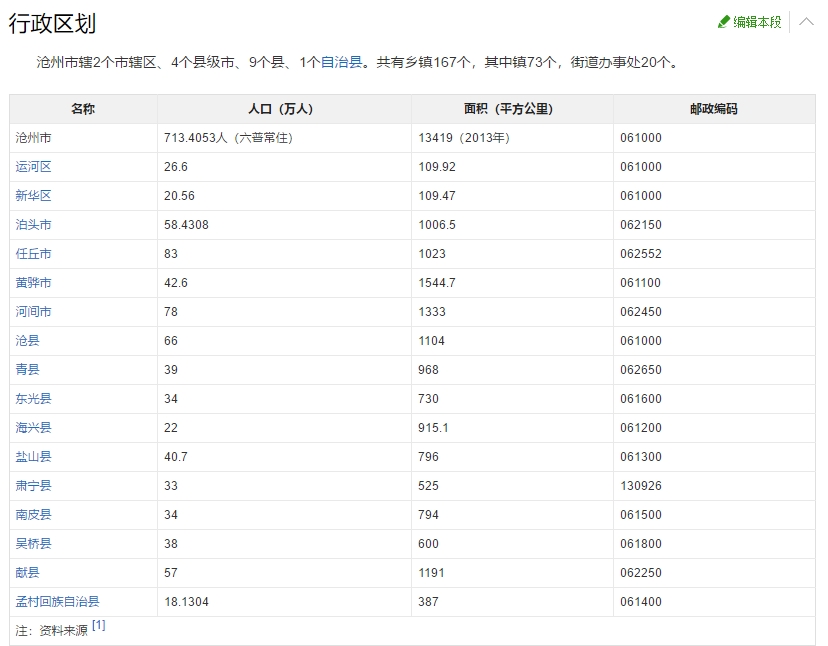828x646 pixels.
Task: Open the 沧县 county link
Action: pos(27,341)
